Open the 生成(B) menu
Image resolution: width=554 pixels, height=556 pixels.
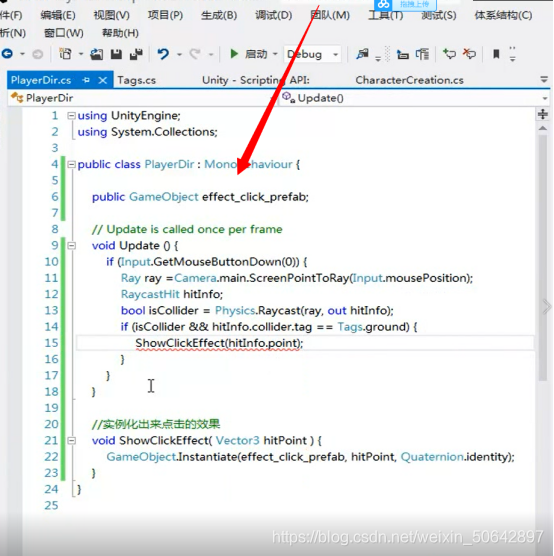[x=219, y=15]
